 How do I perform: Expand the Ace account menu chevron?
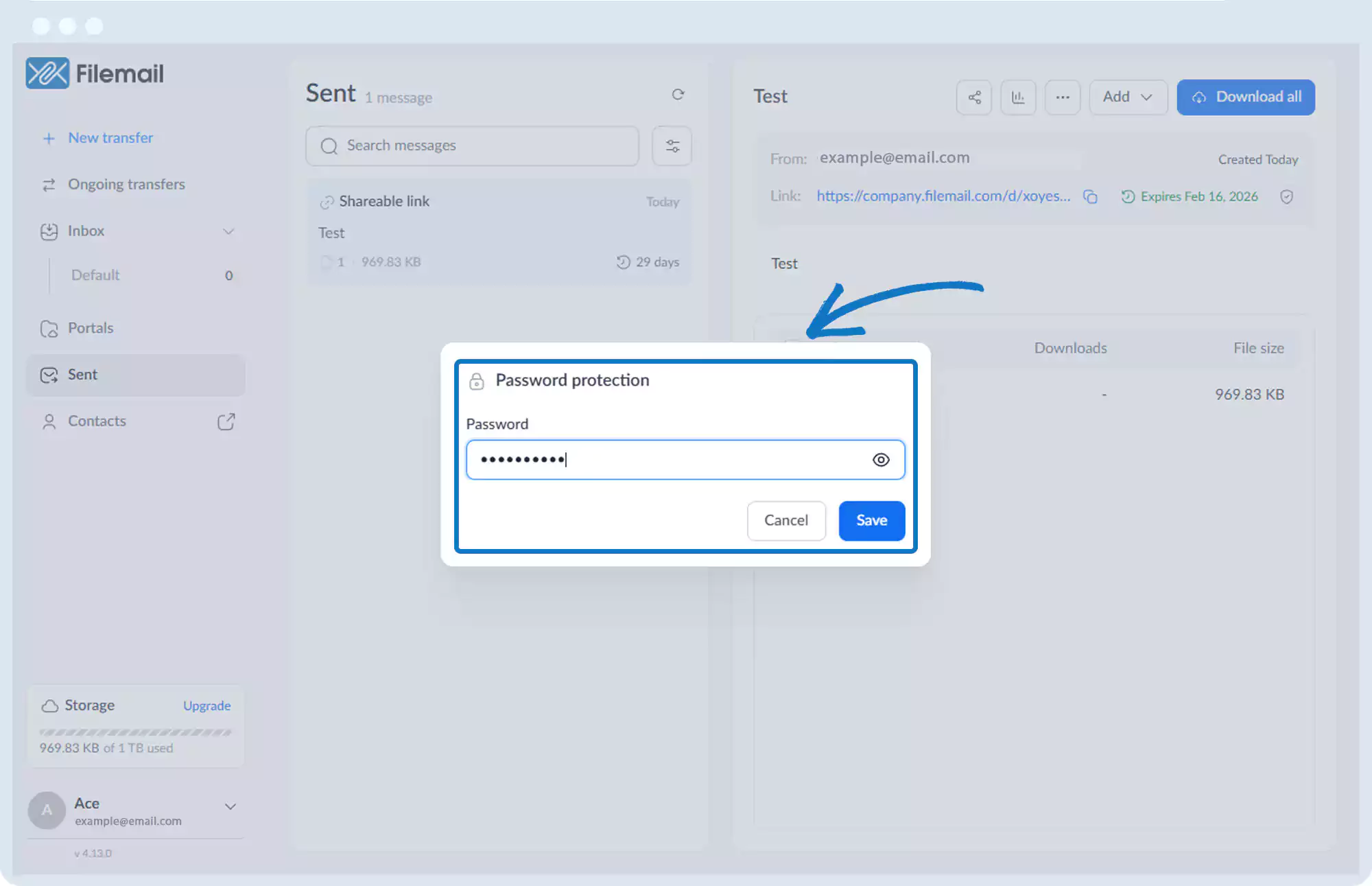coord(230,806)
